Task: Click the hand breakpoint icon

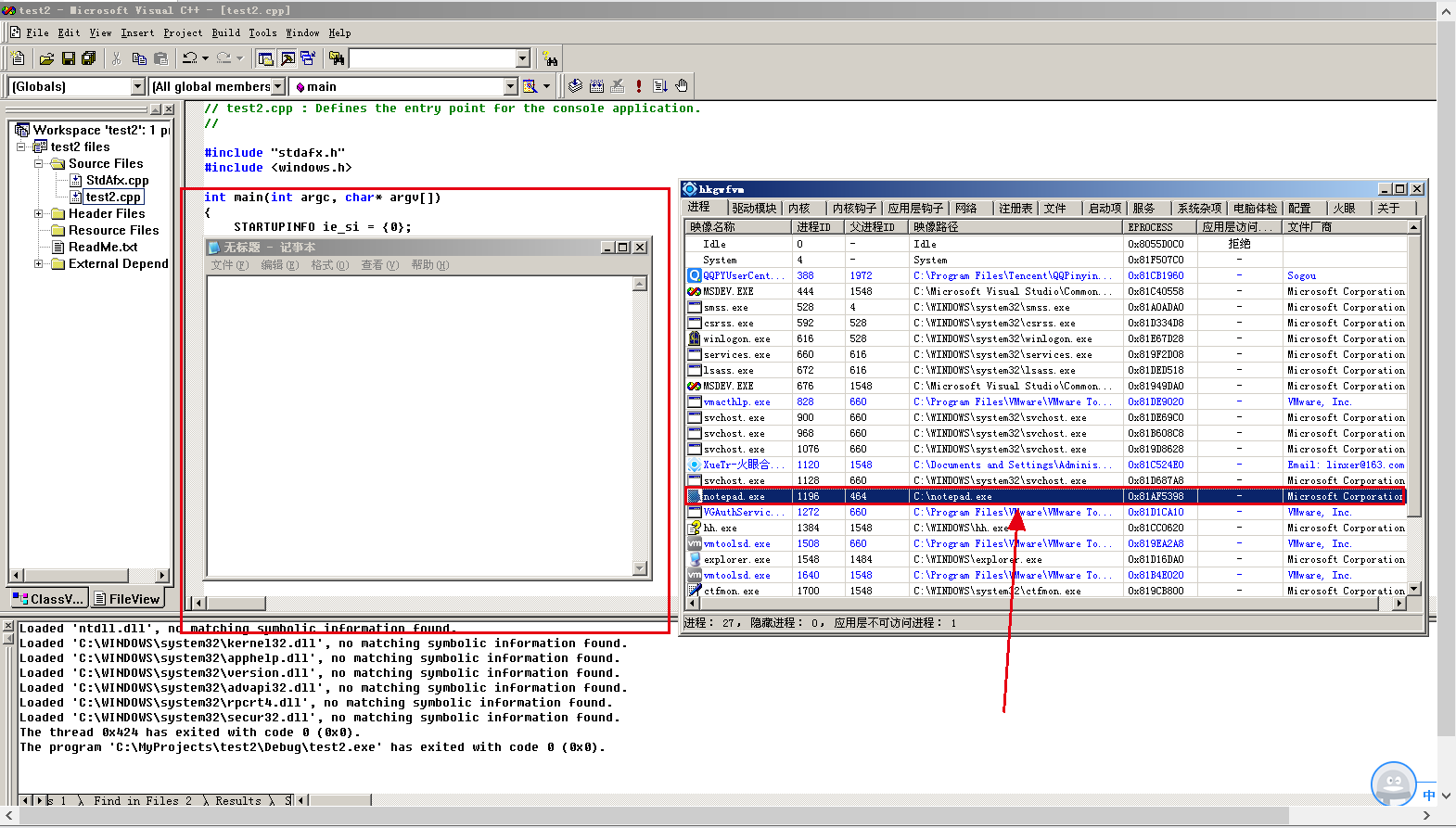Action: 682,86
